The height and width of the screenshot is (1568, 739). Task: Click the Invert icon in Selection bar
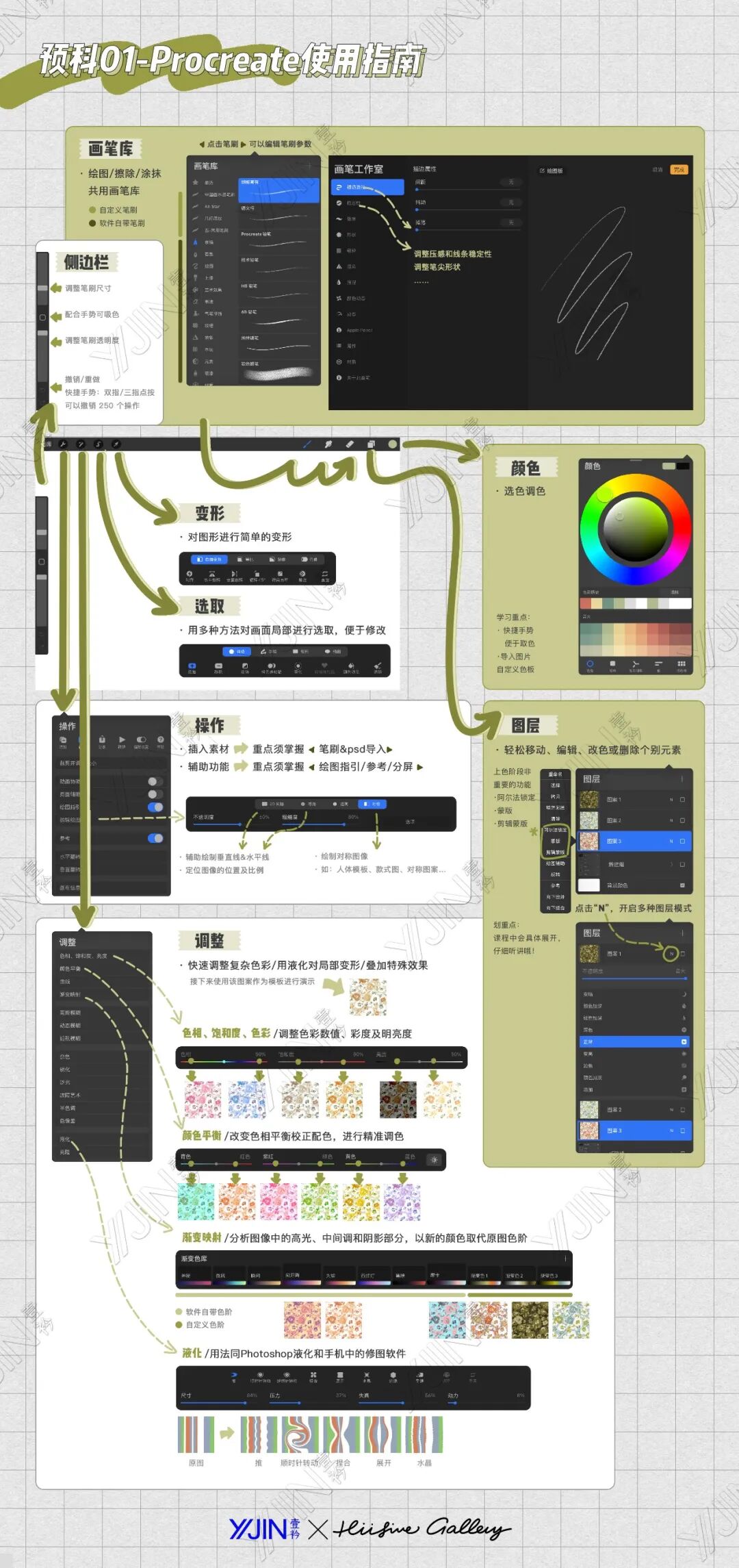pos(245,666)
